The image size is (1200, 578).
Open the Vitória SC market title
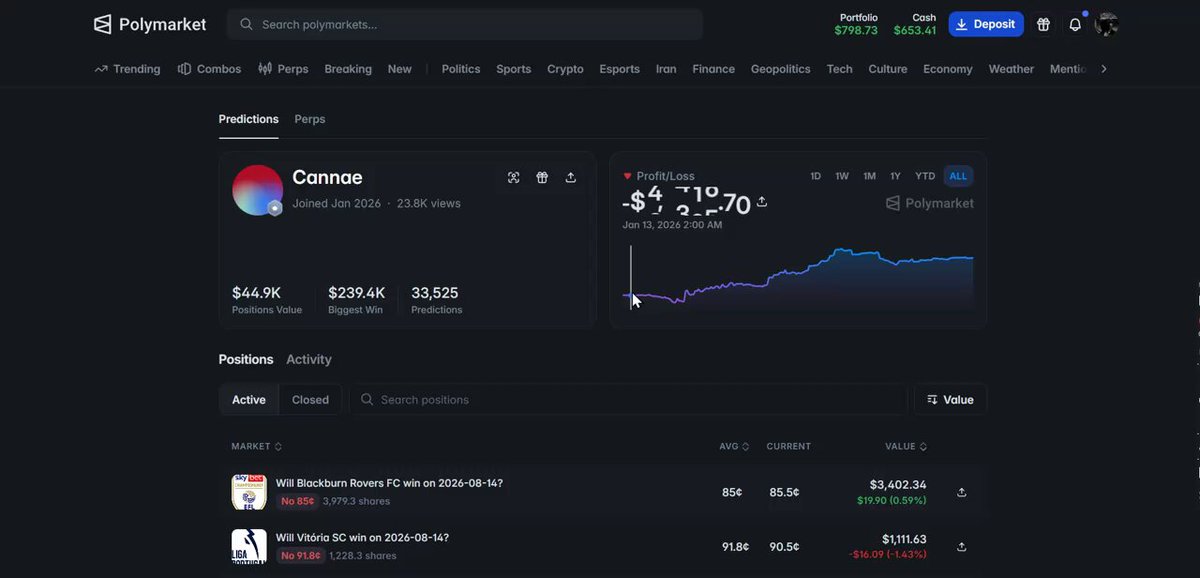click(x=362, y=537)
